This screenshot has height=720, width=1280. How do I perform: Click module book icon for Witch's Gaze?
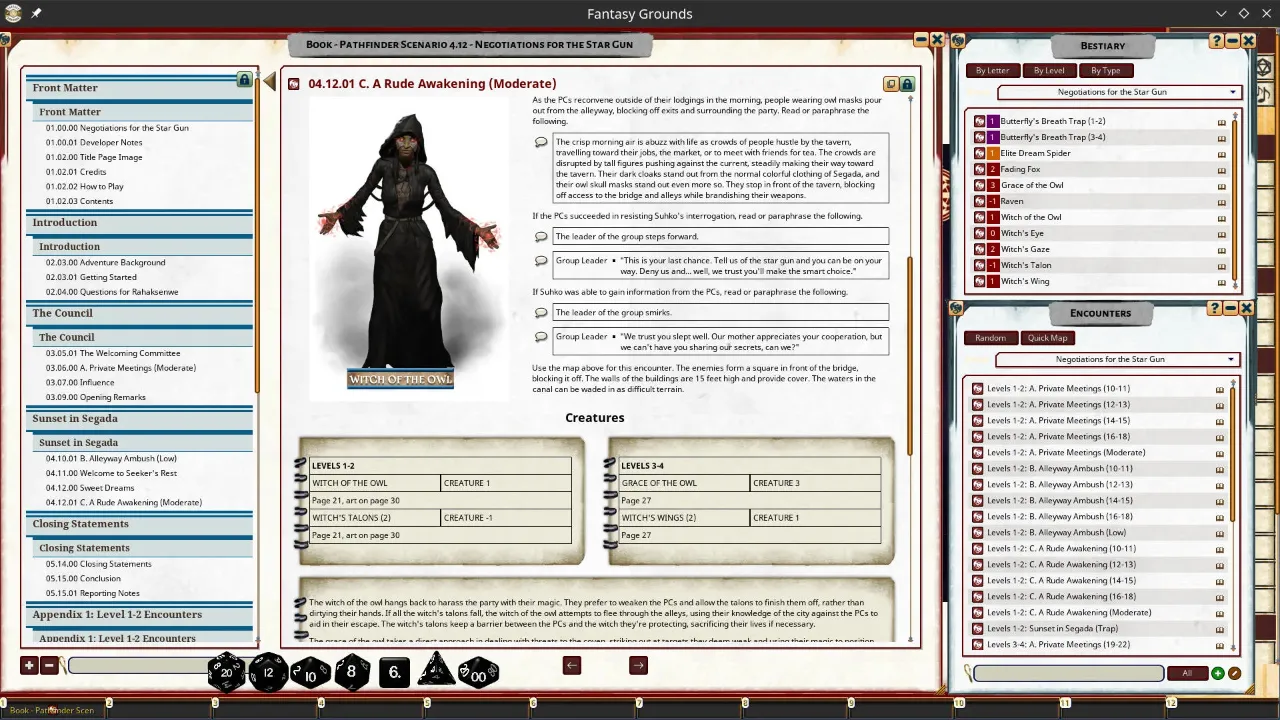[x=1221, y=250]
